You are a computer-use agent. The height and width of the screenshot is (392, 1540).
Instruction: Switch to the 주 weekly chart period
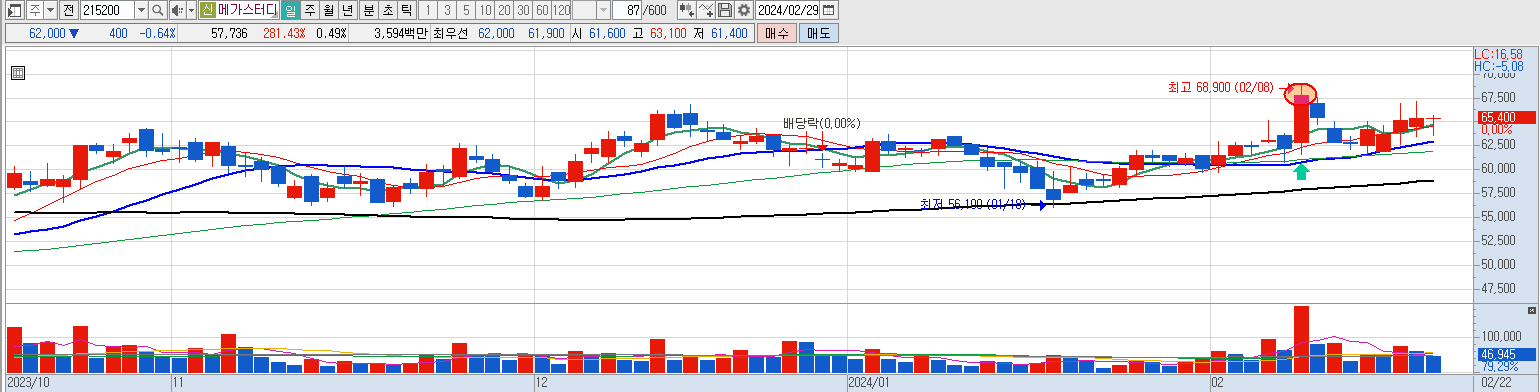pos(309,10)
